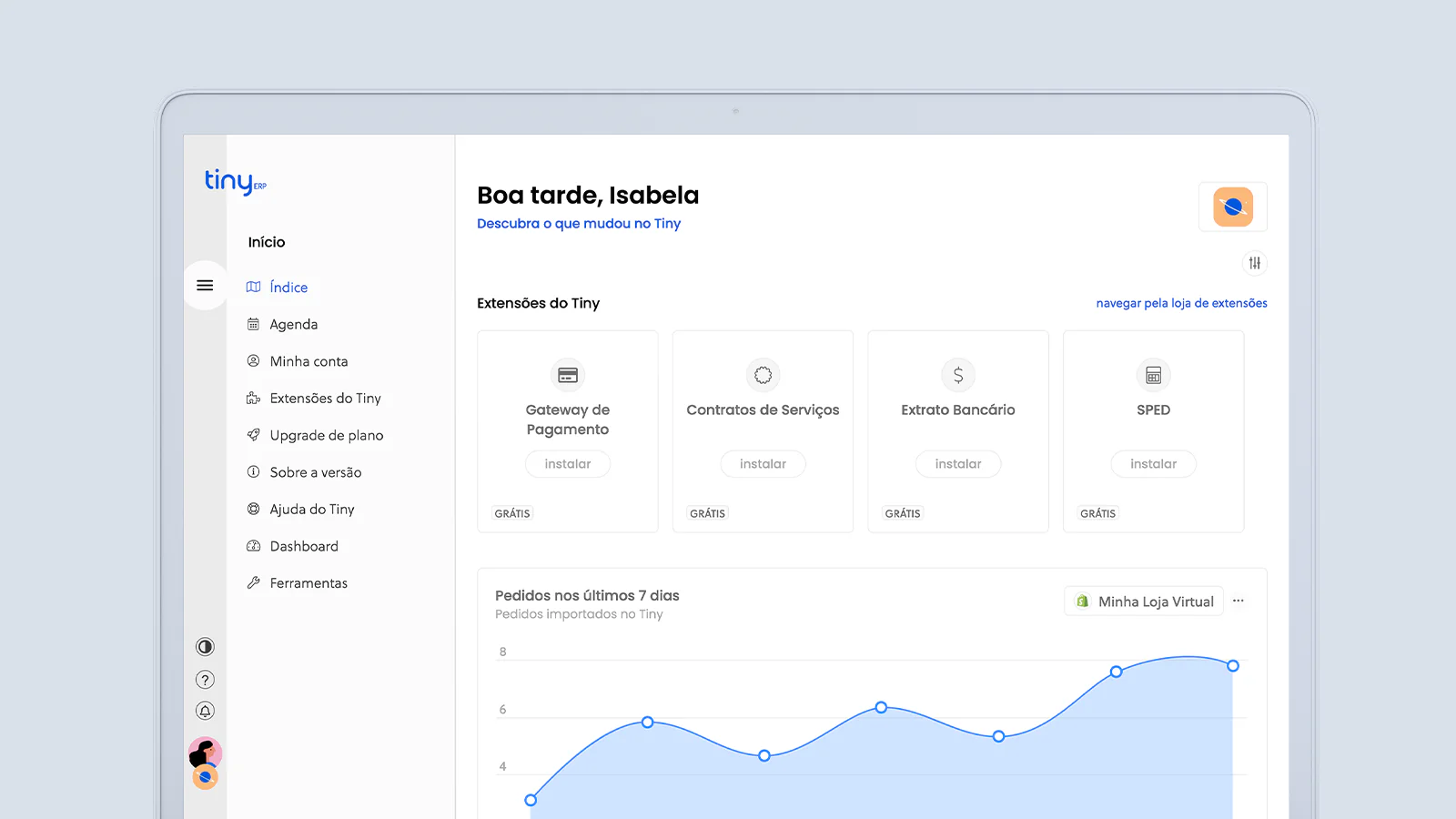This screenshot has width=1456, height=819.
Task: Click Contratos de Serviços card title
Action: click(x=763, y=410)
